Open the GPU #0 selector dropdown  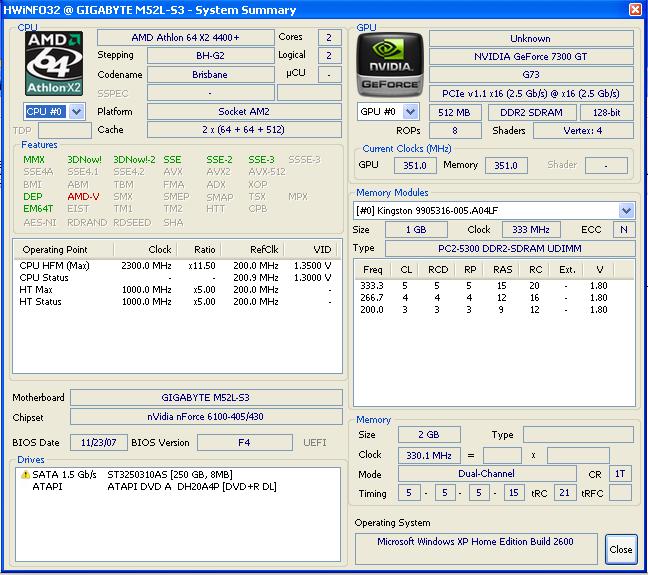pyautogui.click(x=410, y=111)
